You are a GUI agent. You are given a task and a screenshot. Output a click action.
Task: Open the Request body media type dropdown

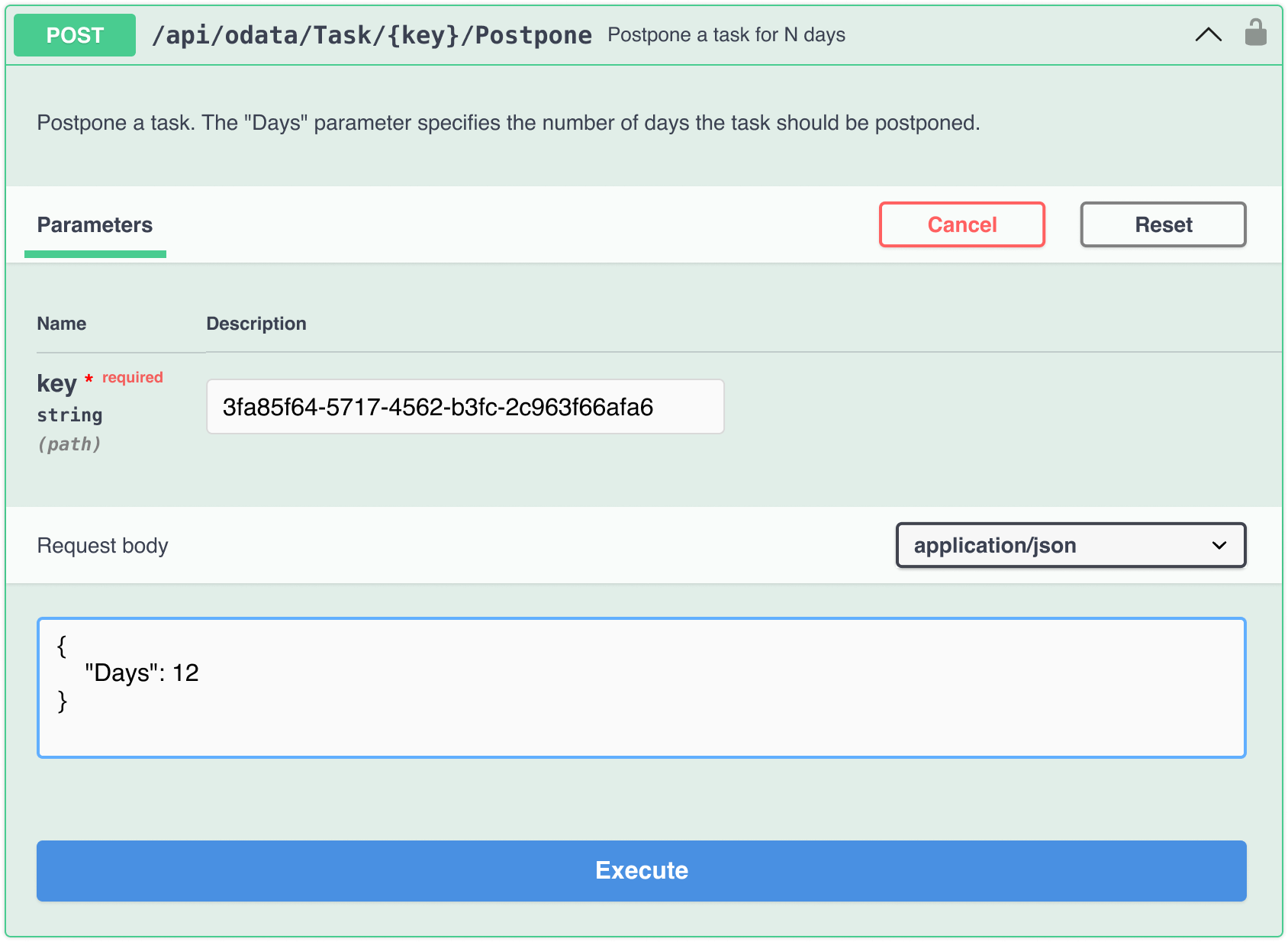pyautogui.click(x=1070, y=545)
